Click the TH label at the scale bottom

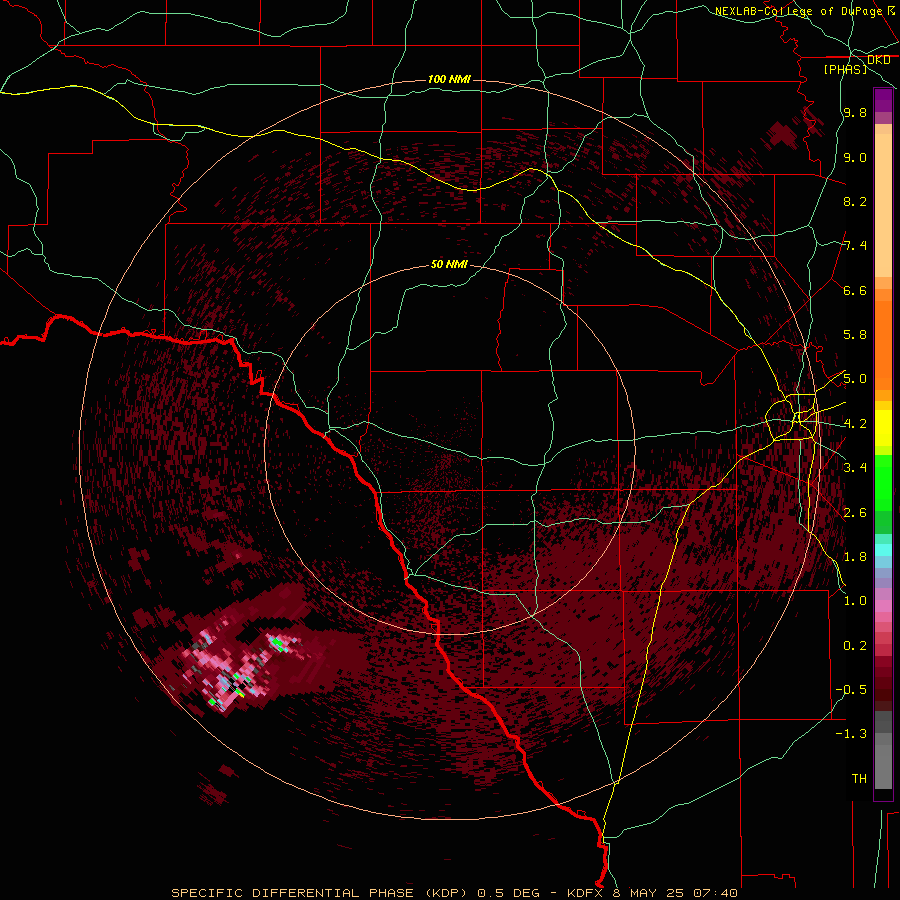coord(859,779)
